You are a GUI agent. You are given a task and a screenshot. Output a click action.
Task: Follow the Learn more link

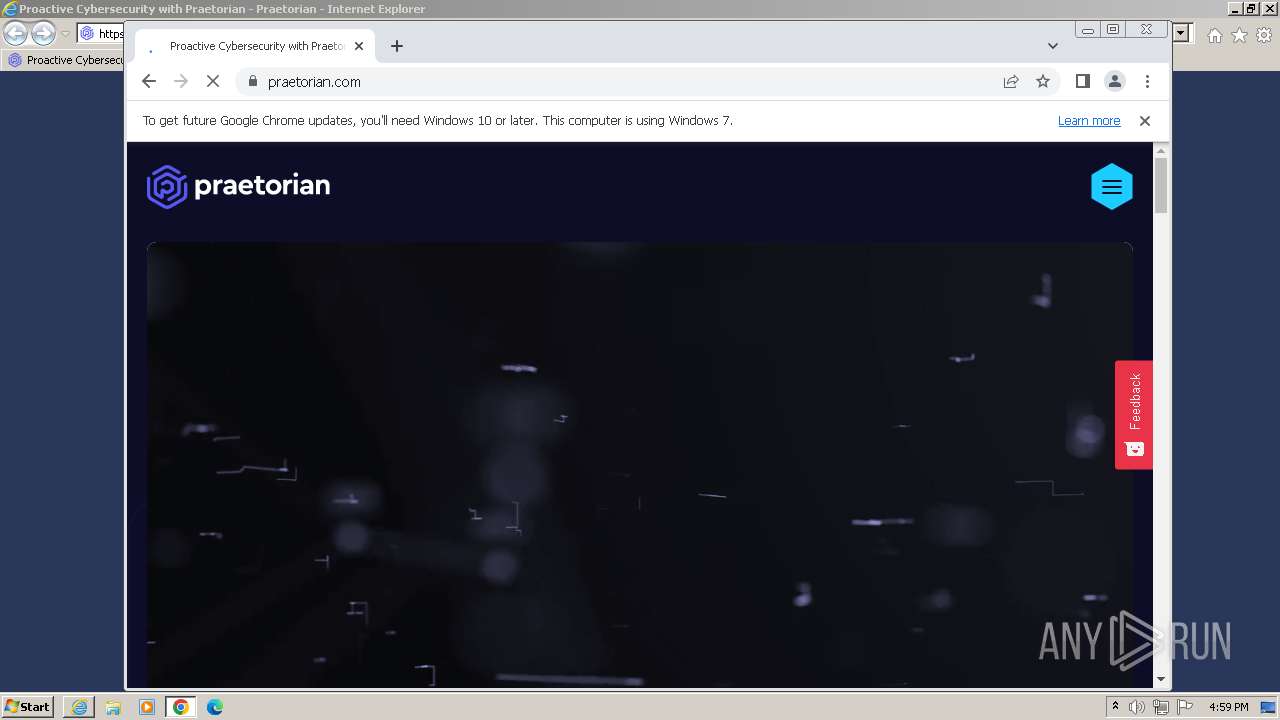[1089, 121]
